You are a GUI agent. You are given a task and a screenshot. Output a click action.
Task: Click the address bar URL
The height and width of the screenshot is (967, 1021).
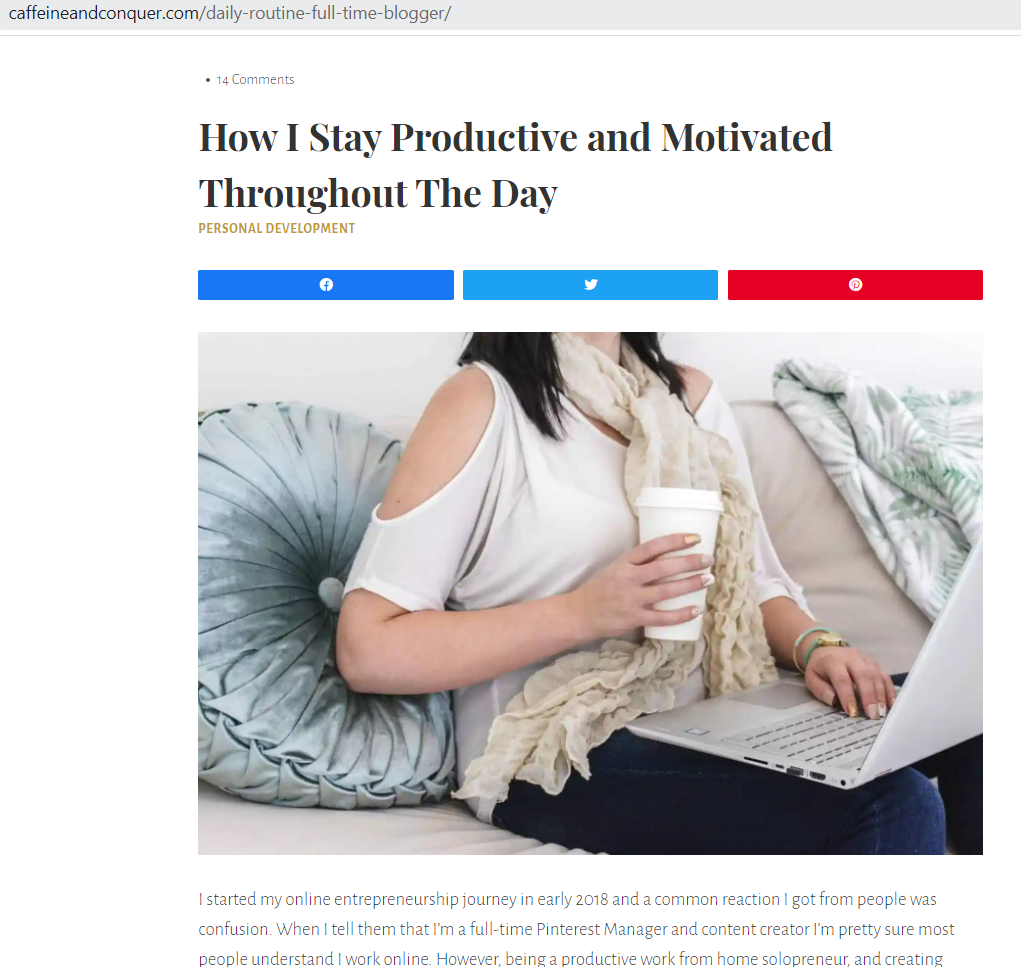[230, 13]
